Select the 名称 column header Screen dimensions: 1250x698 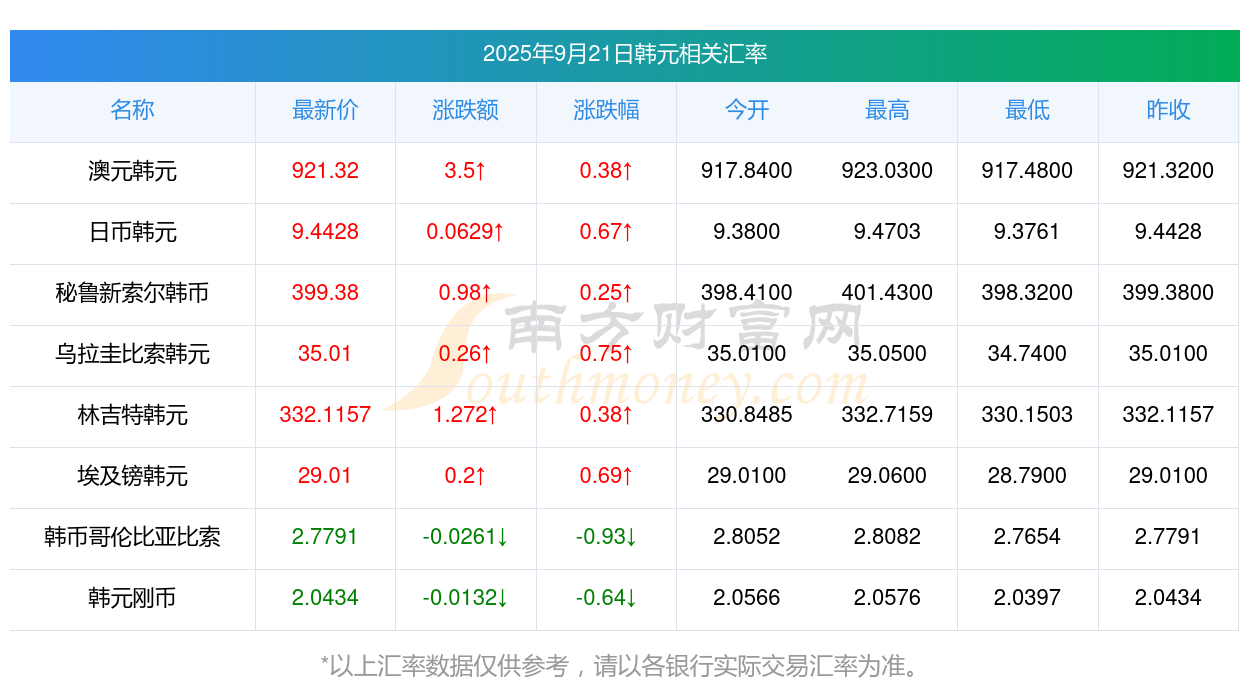tap(132, 110)
